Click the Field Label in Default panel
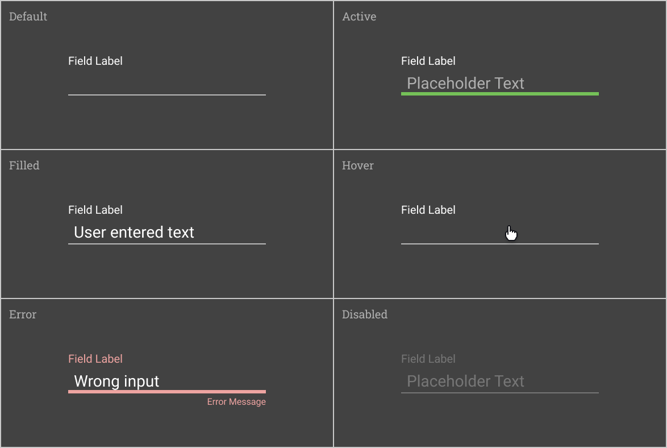667x448 pixels. click(95, 61)
